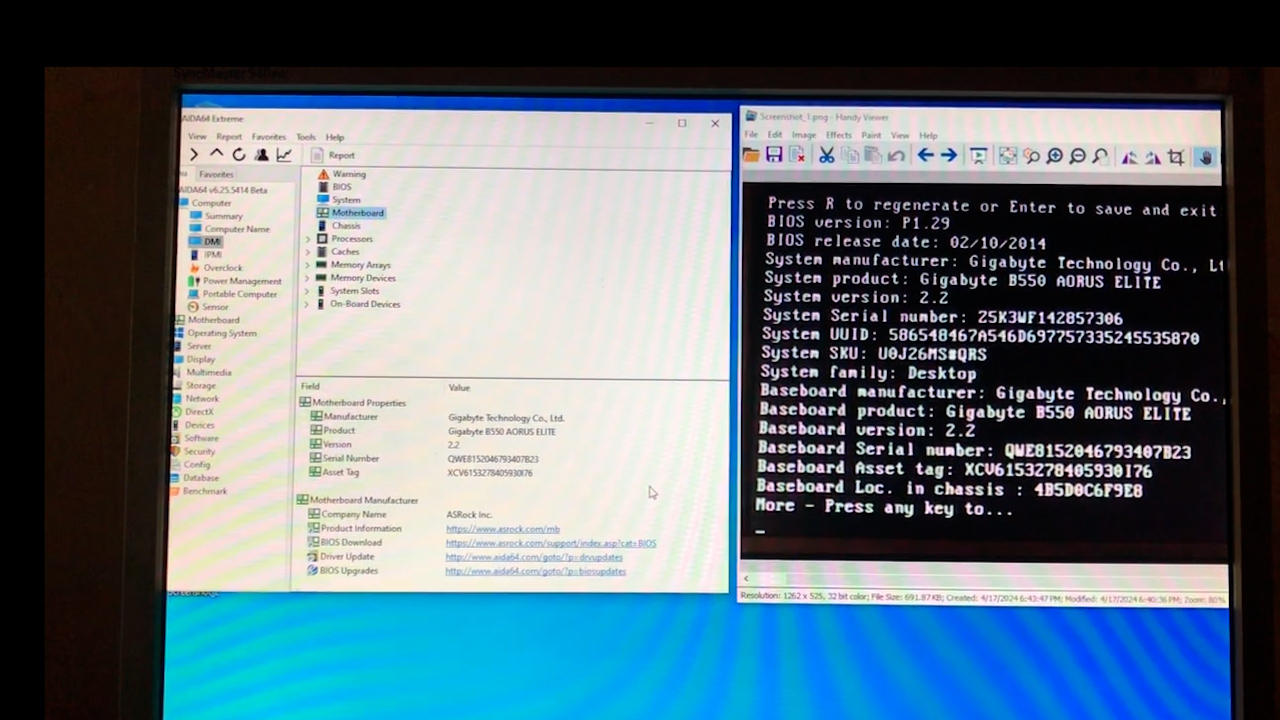The width and height of the screenshot is (1280, 720).
Task: Click the AIDA64 refresh icon
Action: click(x=239, y=154)
